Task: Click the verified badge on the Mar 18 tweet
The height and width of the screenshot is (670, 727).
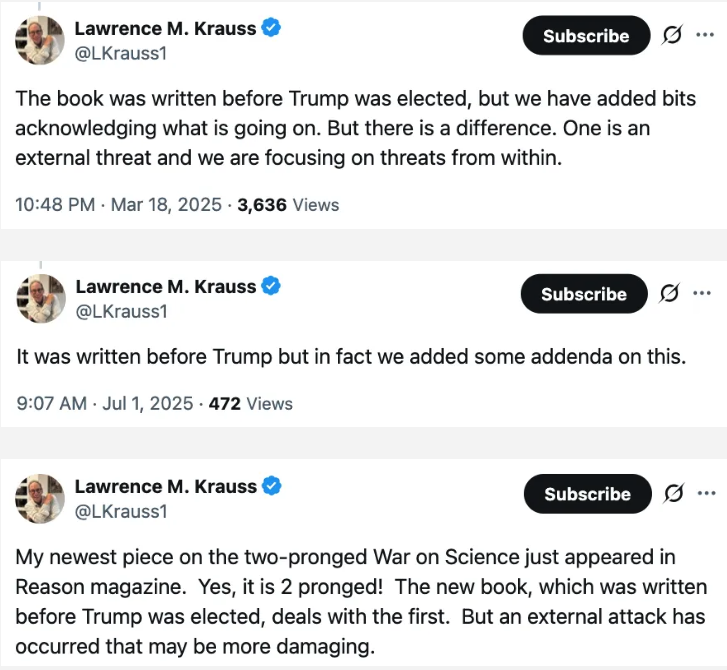Action: point(270,28)
